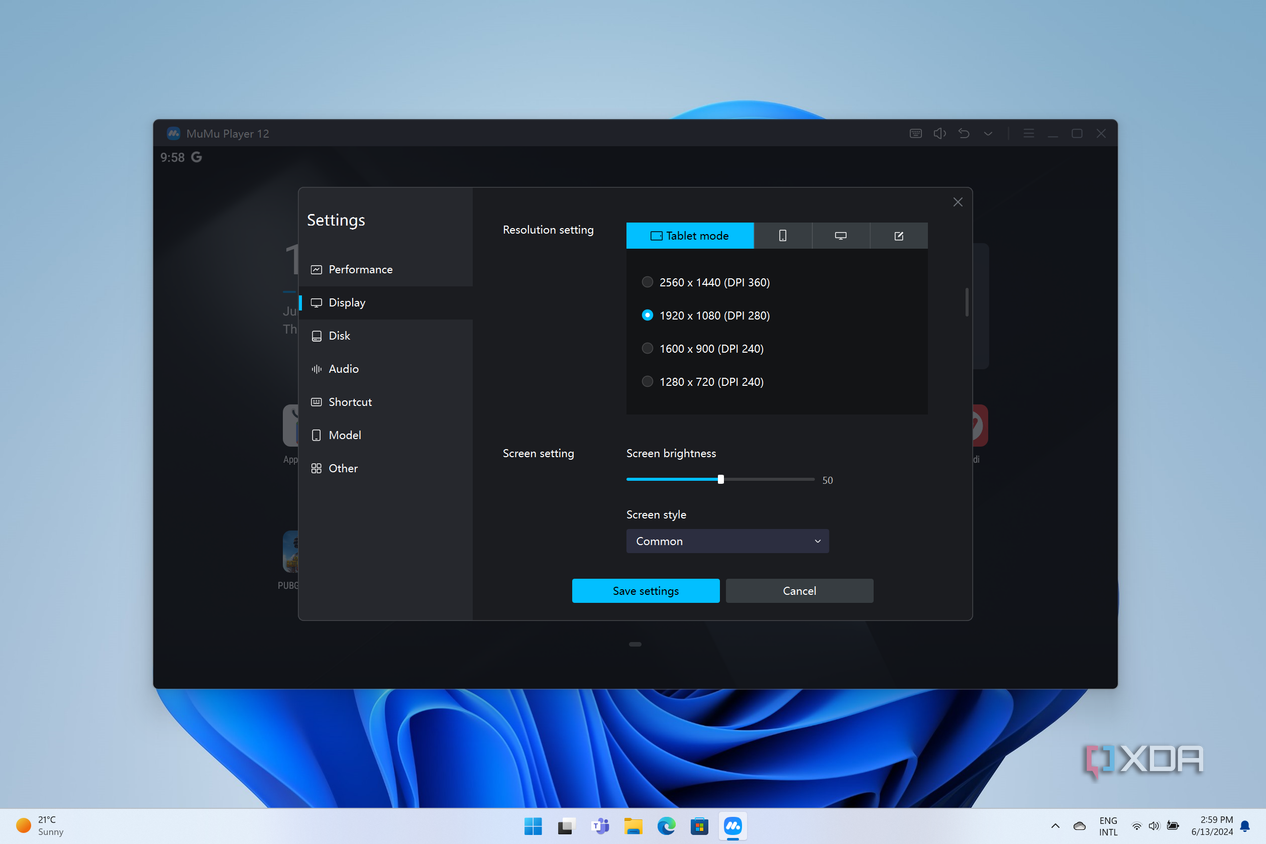1266x844 pixels.
Task: Open Task View on the taskbar
Action: pos(566,826)
